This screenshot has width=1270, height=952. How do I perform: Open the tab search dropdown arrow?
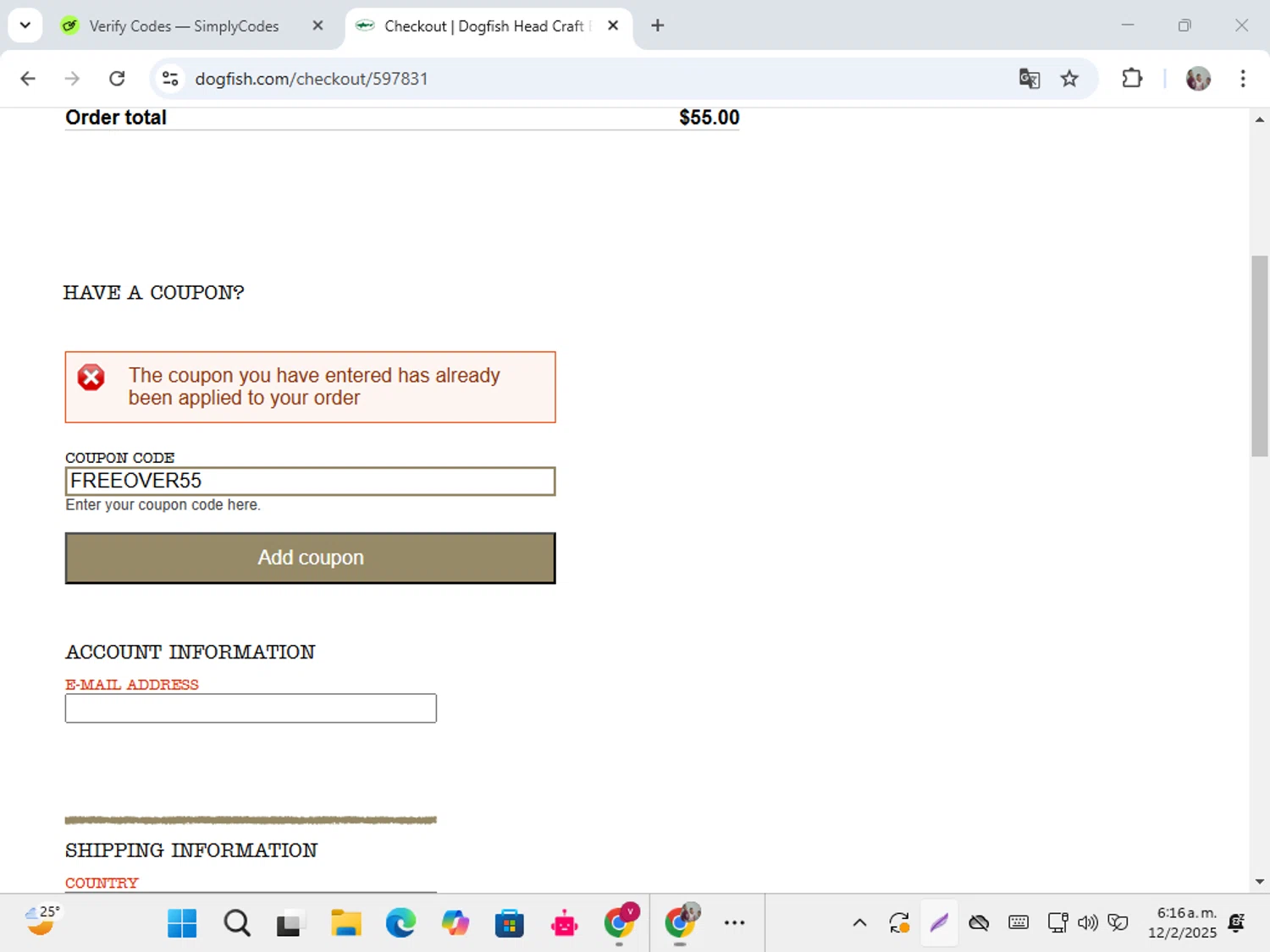(25, 25)
